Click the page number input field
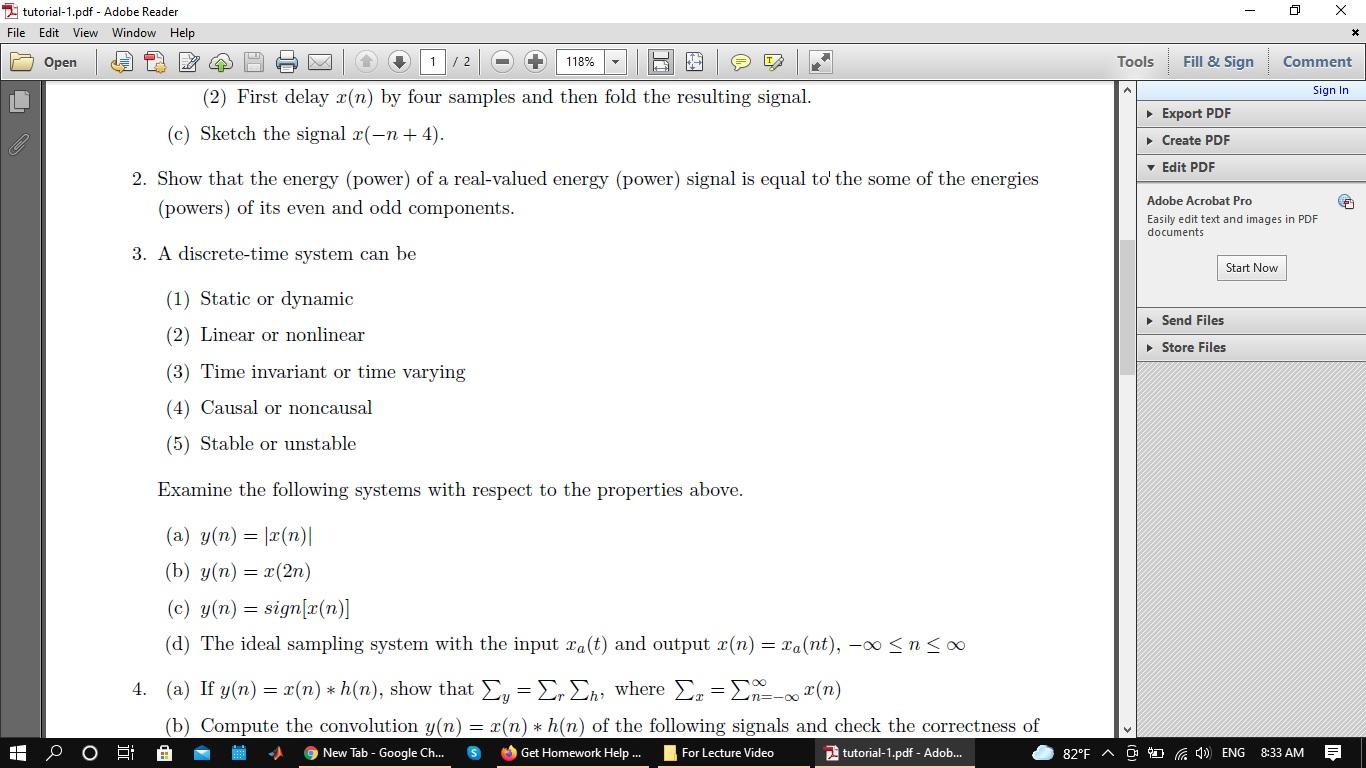This screenshot has height=768, width=1366. click(432, 62)
